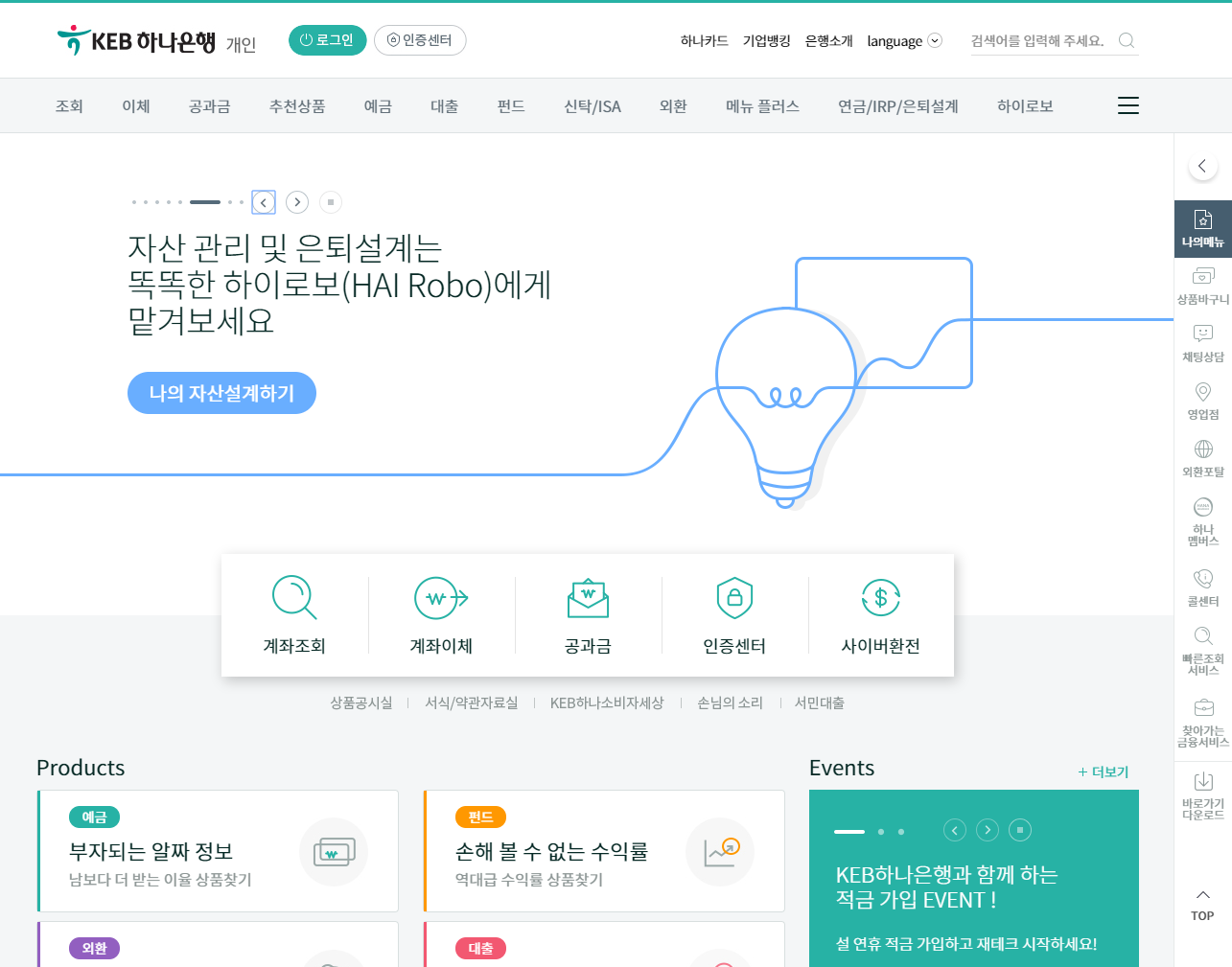The height and width of the screenshot is (967, 1232).
Task: Click the 로그인 login button
Action: pos(328,40)
